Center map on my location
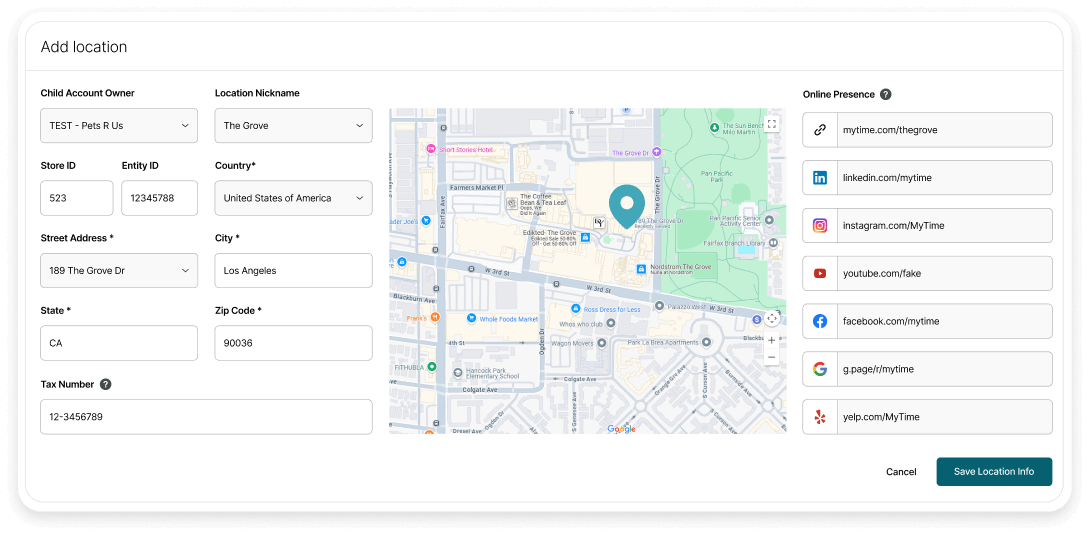 coord(771,319)
